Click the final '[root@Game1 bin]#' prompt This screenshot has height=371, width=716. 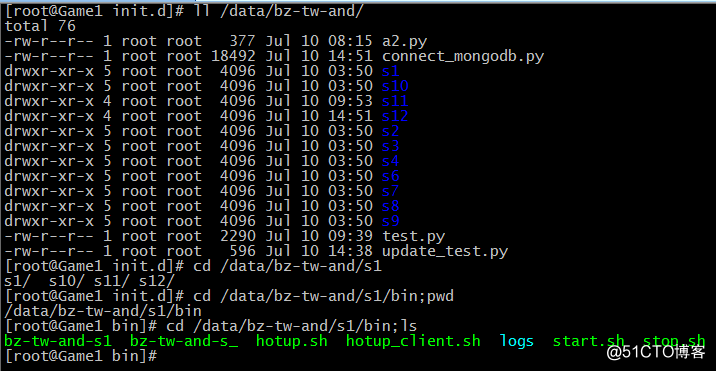point(81,356)
